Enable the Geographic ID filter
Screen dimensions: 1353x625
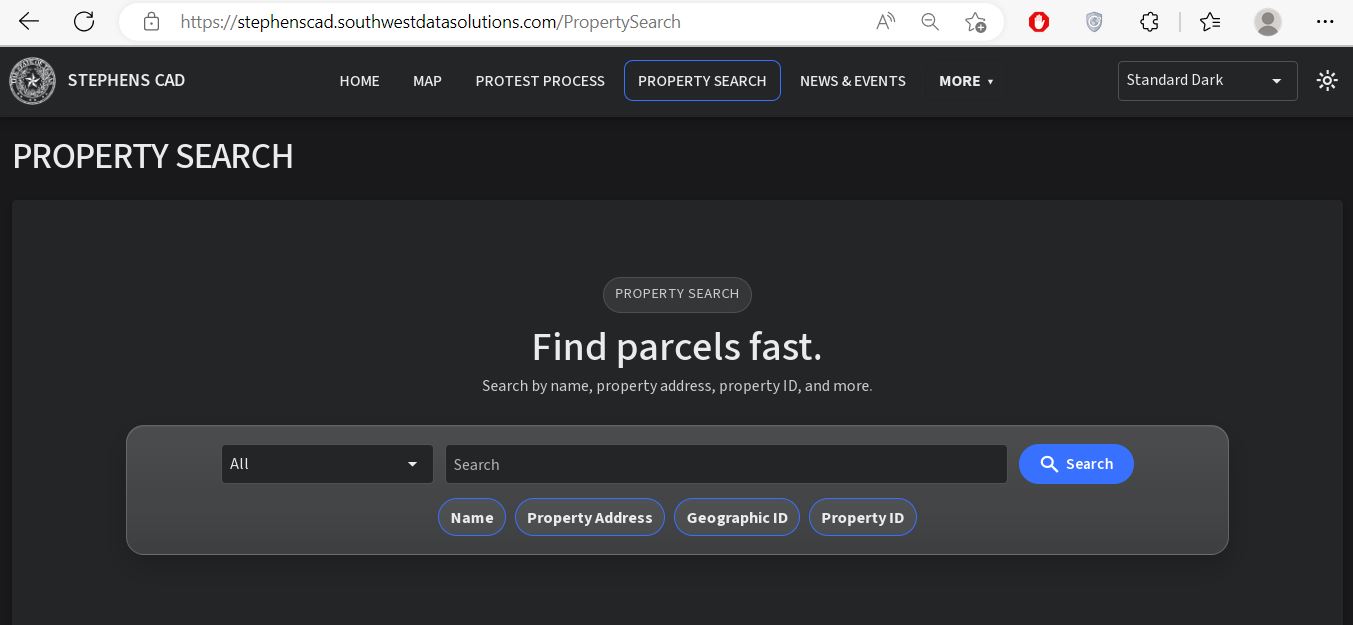pyautogui.click(x=737, y=517)
